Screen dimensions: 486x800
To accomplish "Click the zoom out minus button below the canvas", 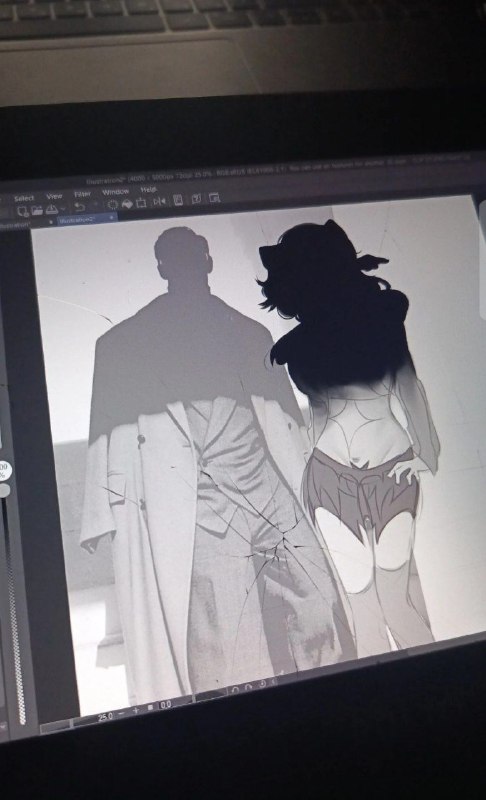I will pos(123,714).
